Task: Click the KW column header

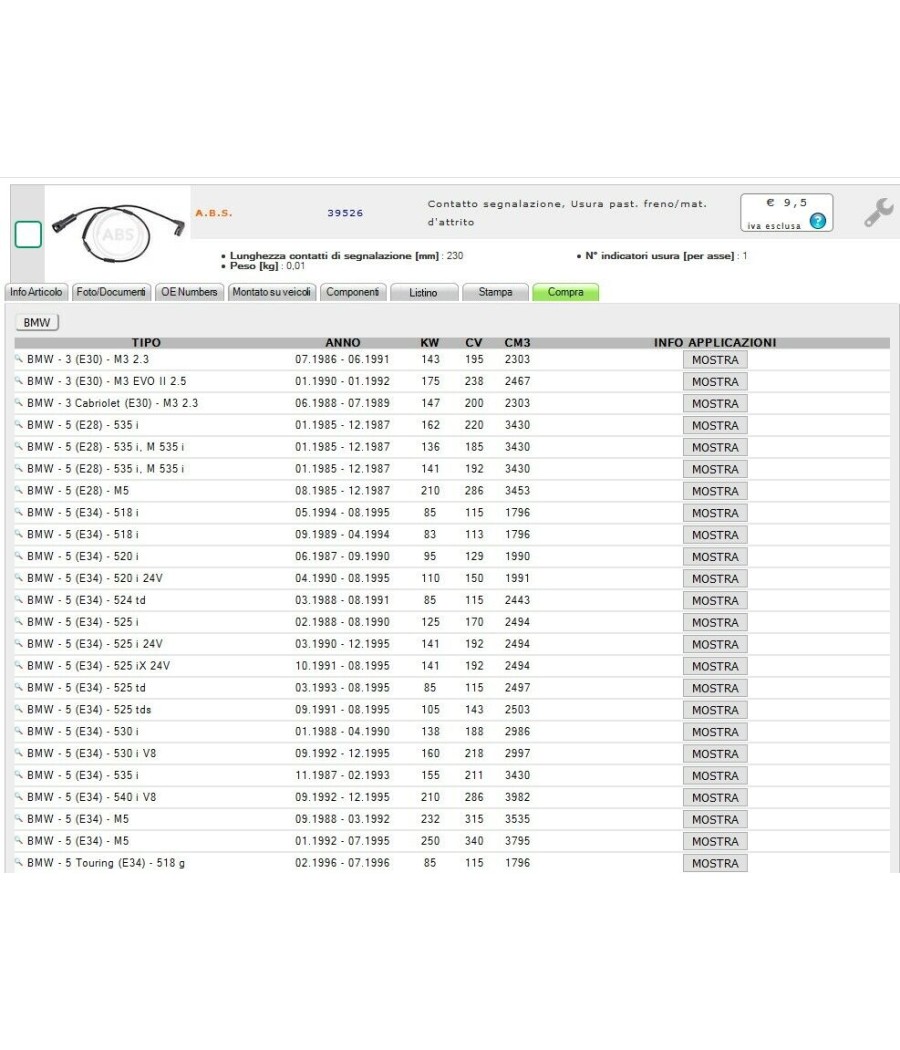Action: tap(430, 342)
